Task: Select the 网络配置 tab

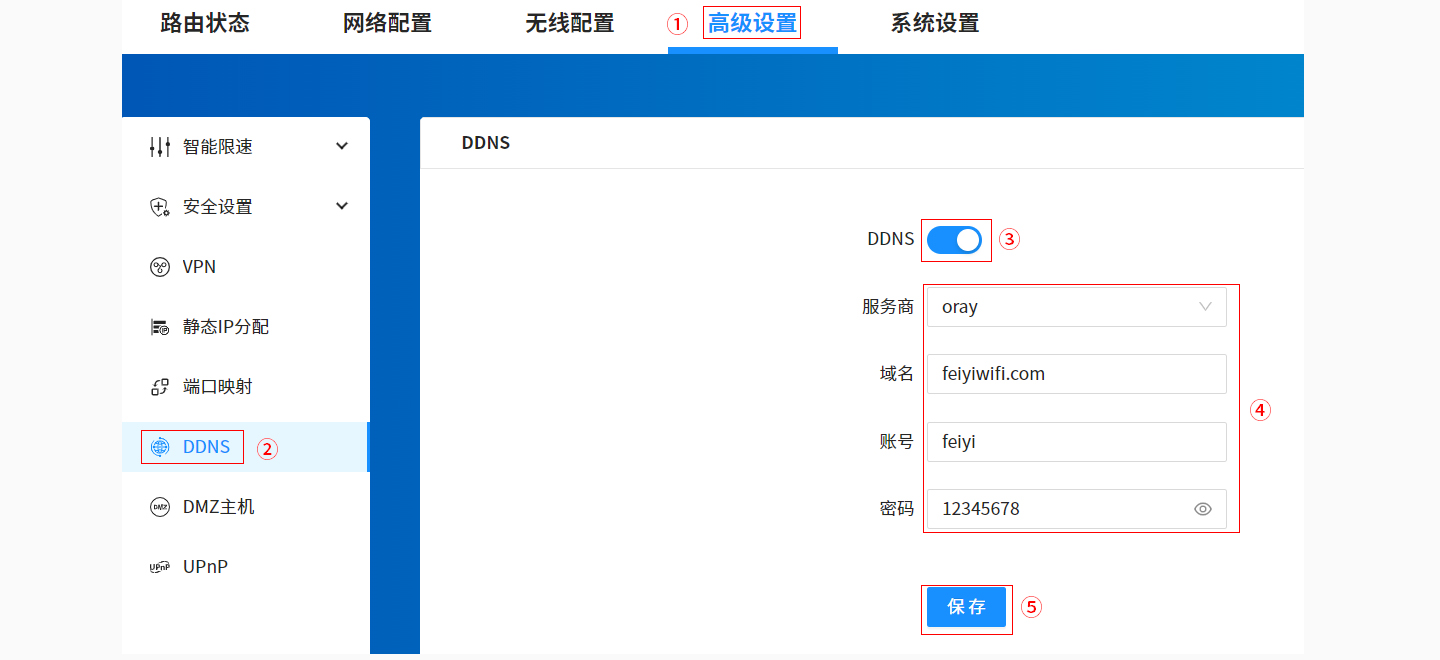Action: (387, 23)
